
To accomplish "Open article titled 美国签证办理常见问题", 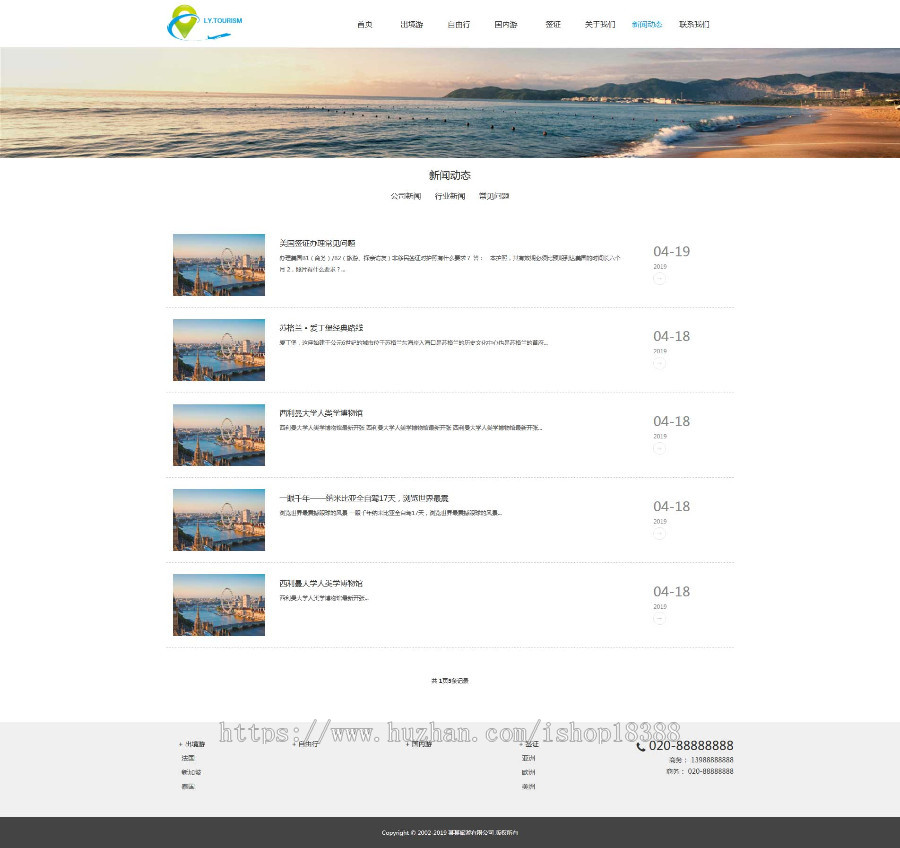I will pyautogui.click(x=317, y=243).
